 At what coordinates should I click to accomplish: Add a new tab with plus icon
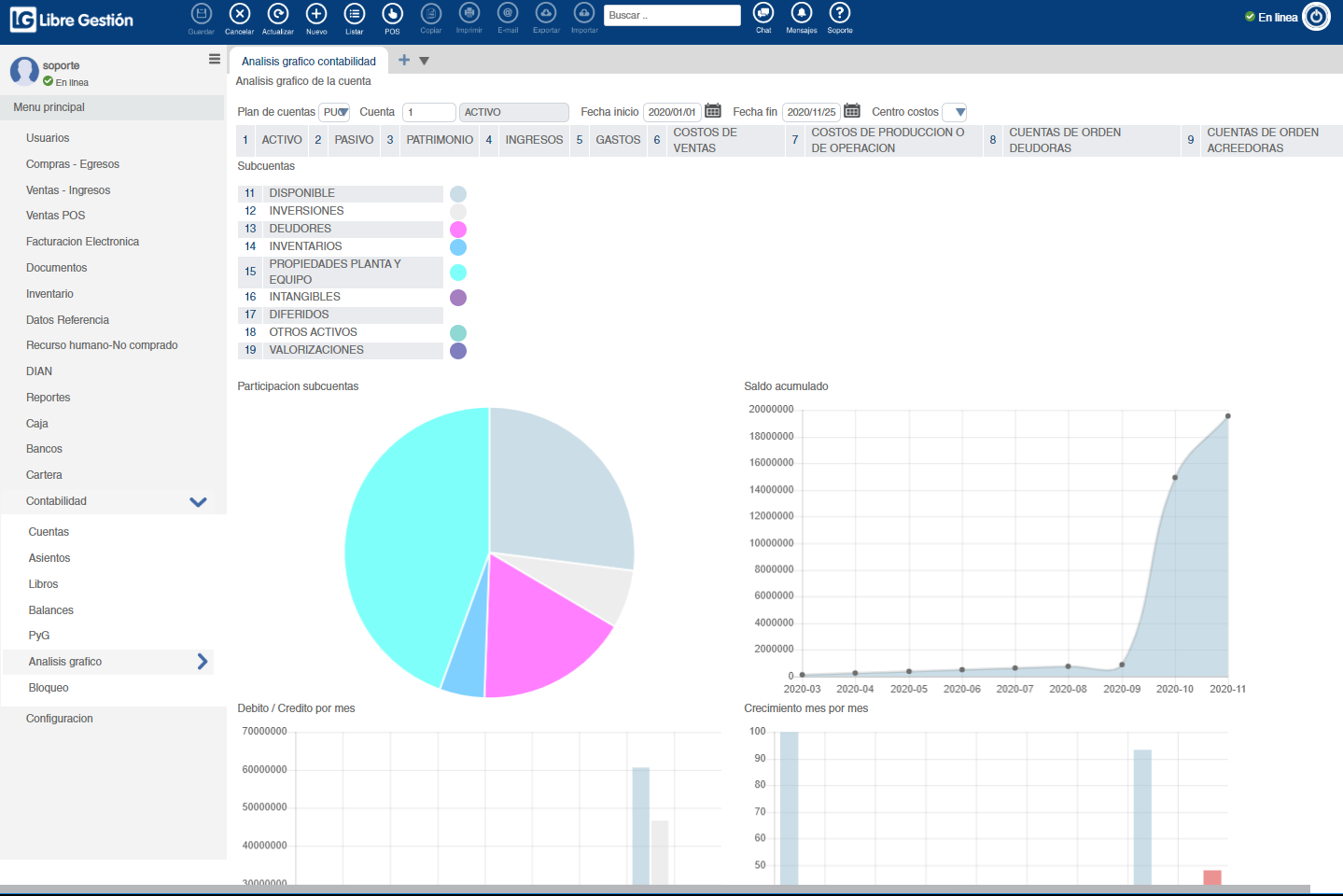tap(404, 60)
